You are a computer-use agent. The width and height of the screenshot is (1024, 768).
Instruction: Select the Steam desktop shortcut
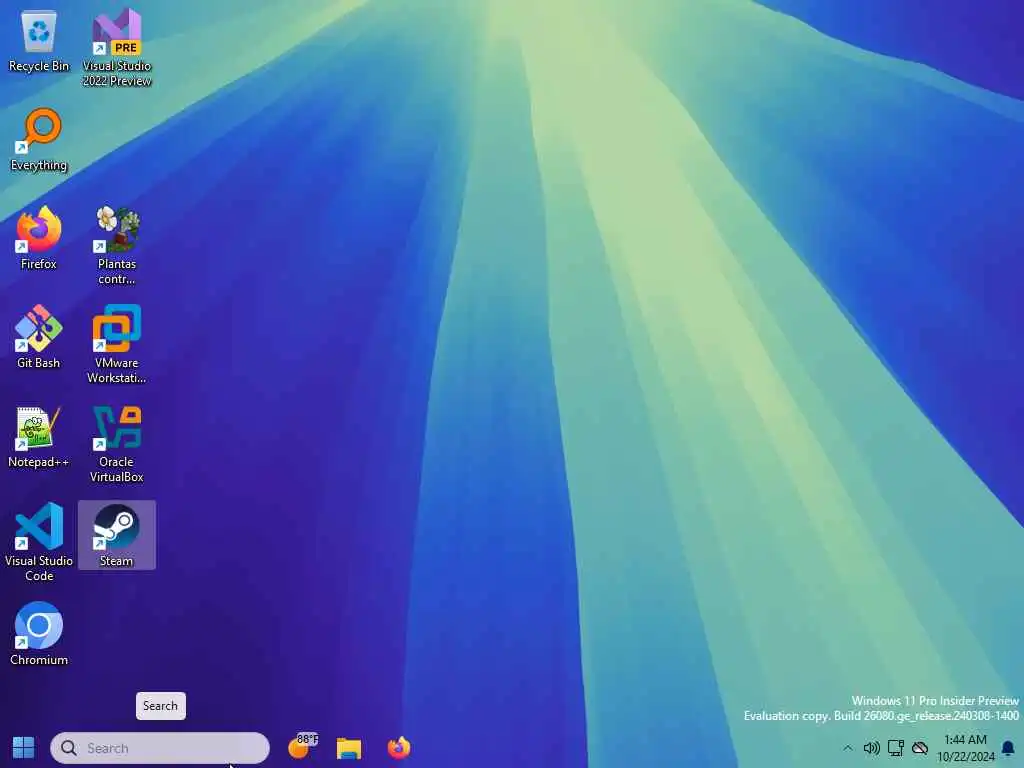117,536
